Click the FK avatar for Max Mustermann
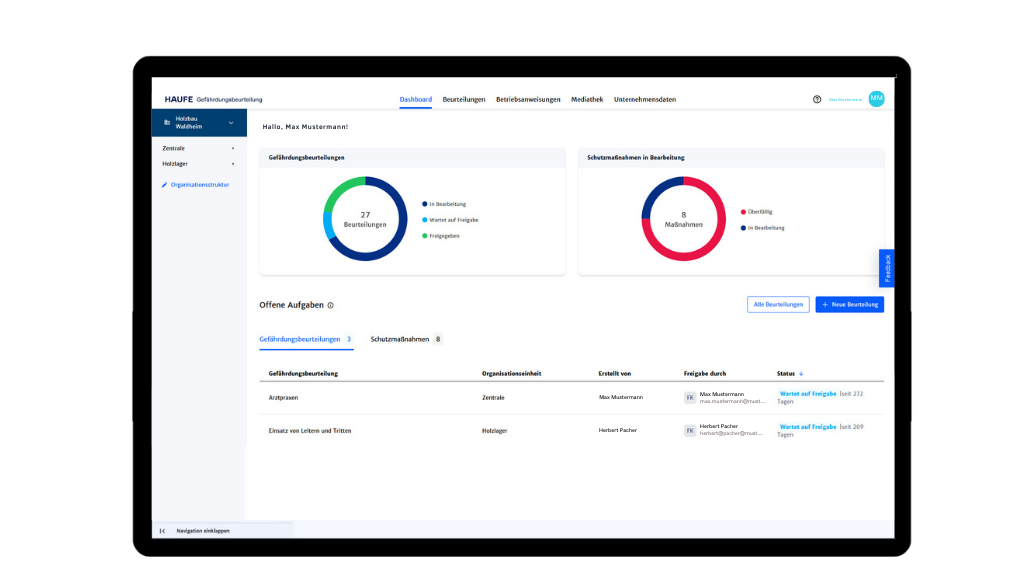This screenshot has height=586, width=1024. [689, 397]
